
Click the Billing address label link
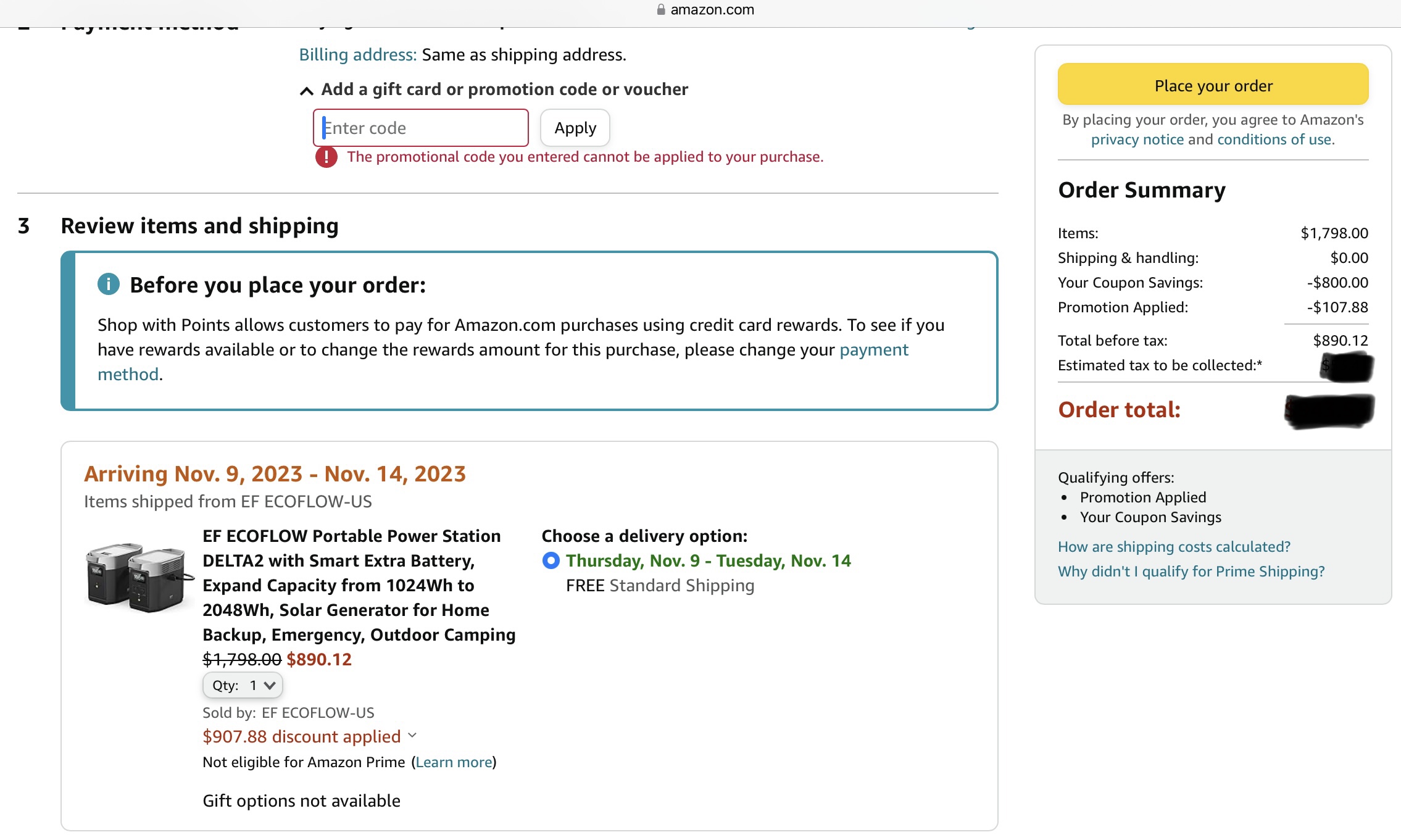358,55
